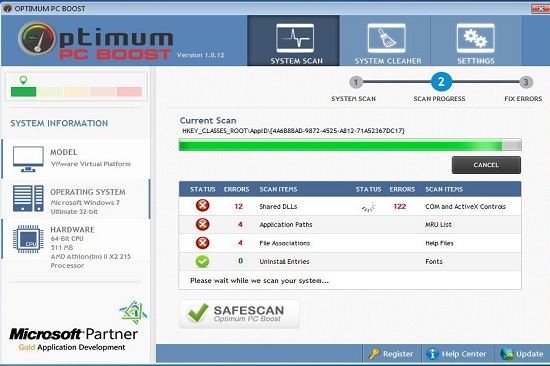This screenshot has width=550, height=366.
Task: Select step 2 Scan Progress circle
Action: tap(441, 82)
